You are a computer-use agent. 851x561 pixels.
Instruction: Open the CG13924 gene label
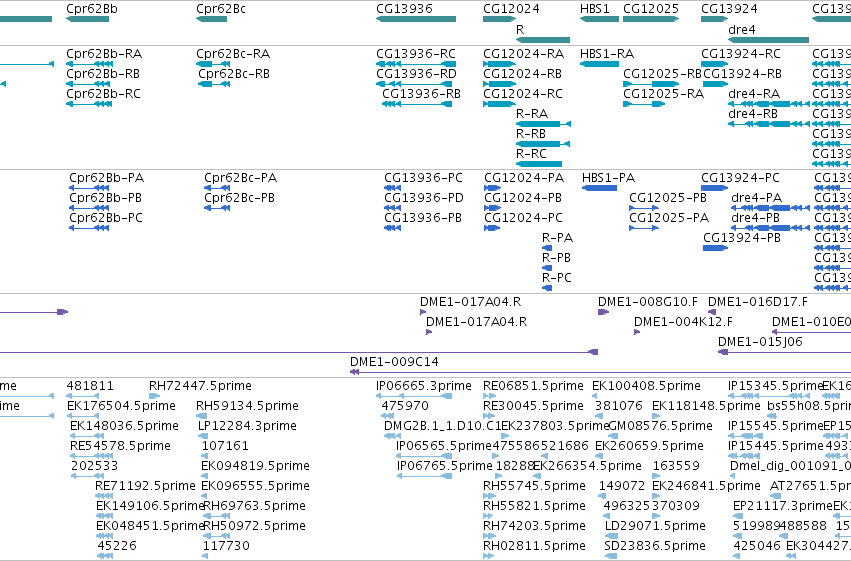(x=729, y=9)
